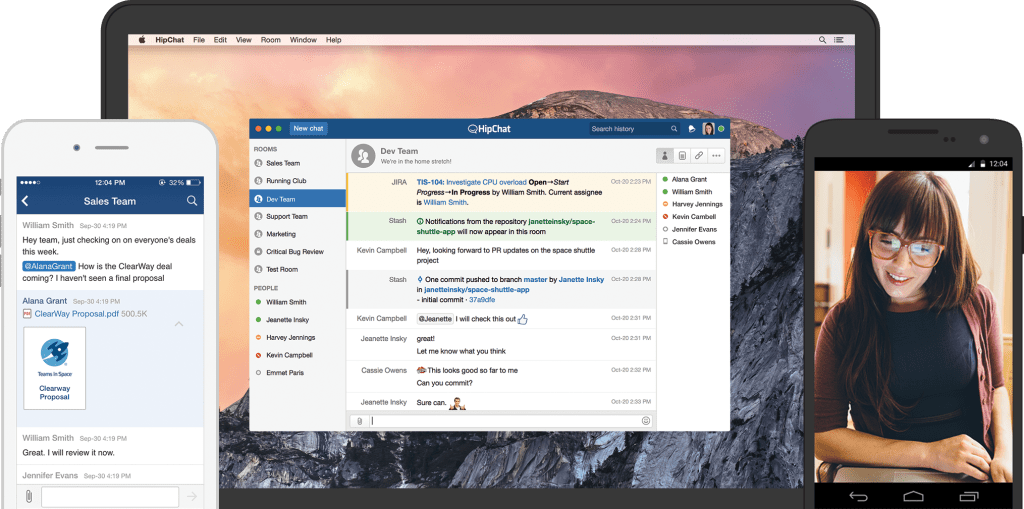Open the user profile avatar in HipChat header
Viewport: 1024px width, 509px height.
pos(709,129)
